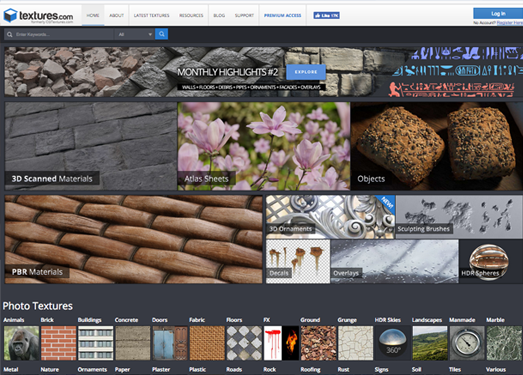Select the Grunge cracked thumbnail
Viewport: 523px width, 375px height.
click(x=356, y=343)
